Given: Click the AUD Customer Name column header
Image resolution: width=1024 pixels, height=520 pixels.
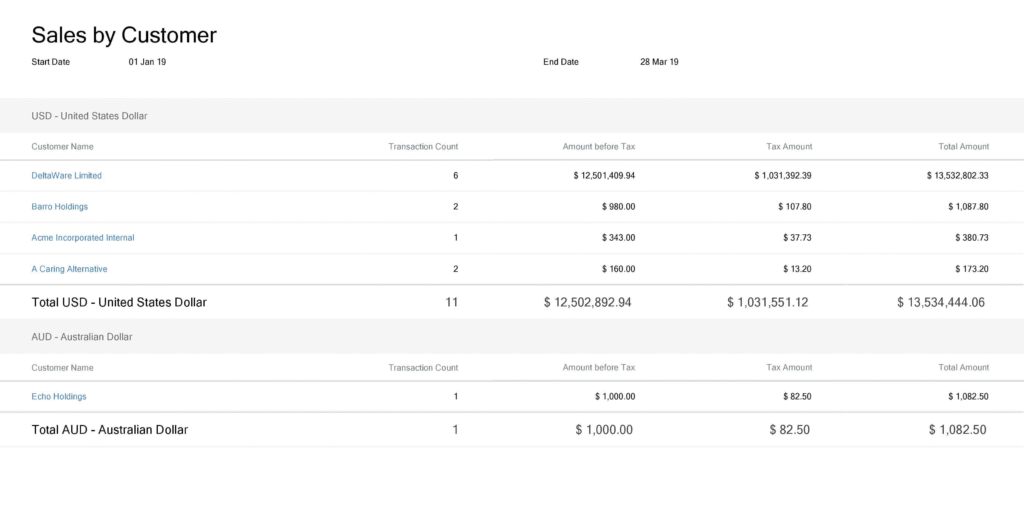Looking at the screenshot, I should 62,368.
